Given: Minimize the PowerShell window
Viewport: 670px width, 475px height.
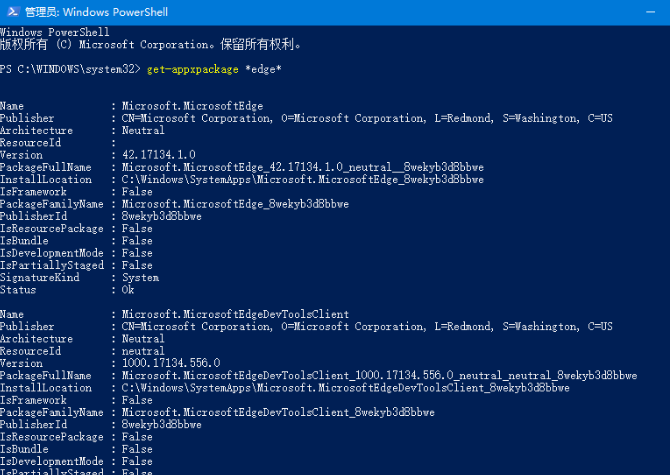Looking at the screenshot, I should pyautogui.click(x=650, y=12).
